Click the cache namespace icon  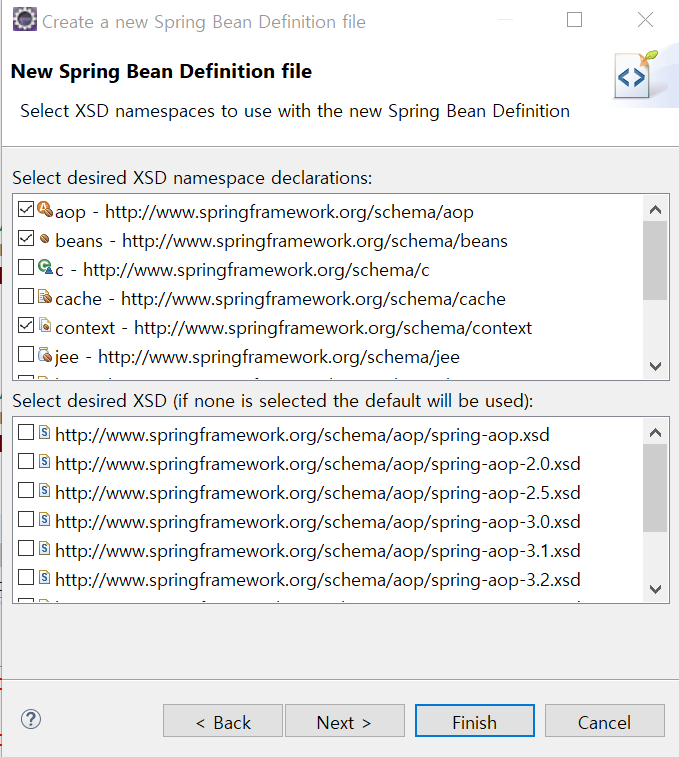45,296
